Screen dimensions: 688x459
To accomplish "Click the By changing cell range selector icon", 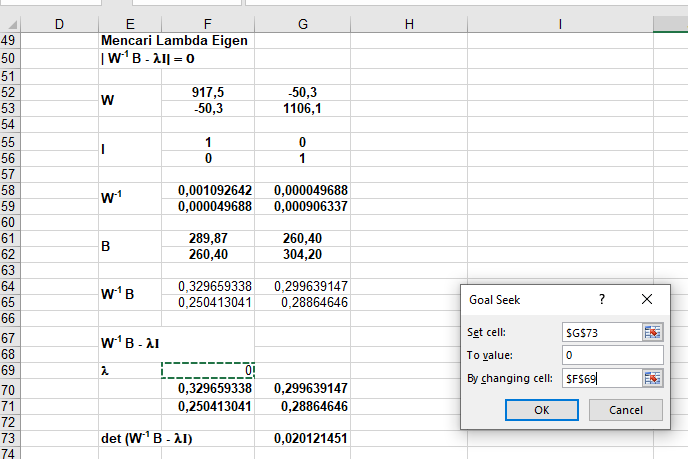I will click(653, 377).
